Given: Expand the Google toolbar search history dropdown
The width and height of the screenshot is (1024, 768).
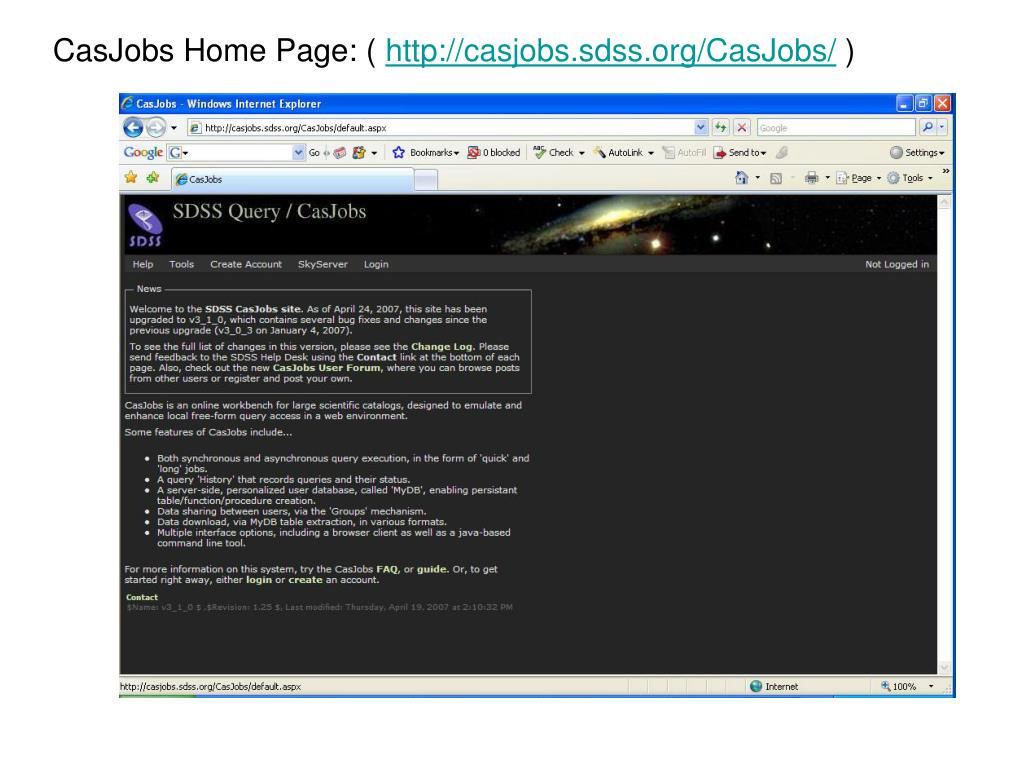Looking at the screenshot, I should click(298, 152).
